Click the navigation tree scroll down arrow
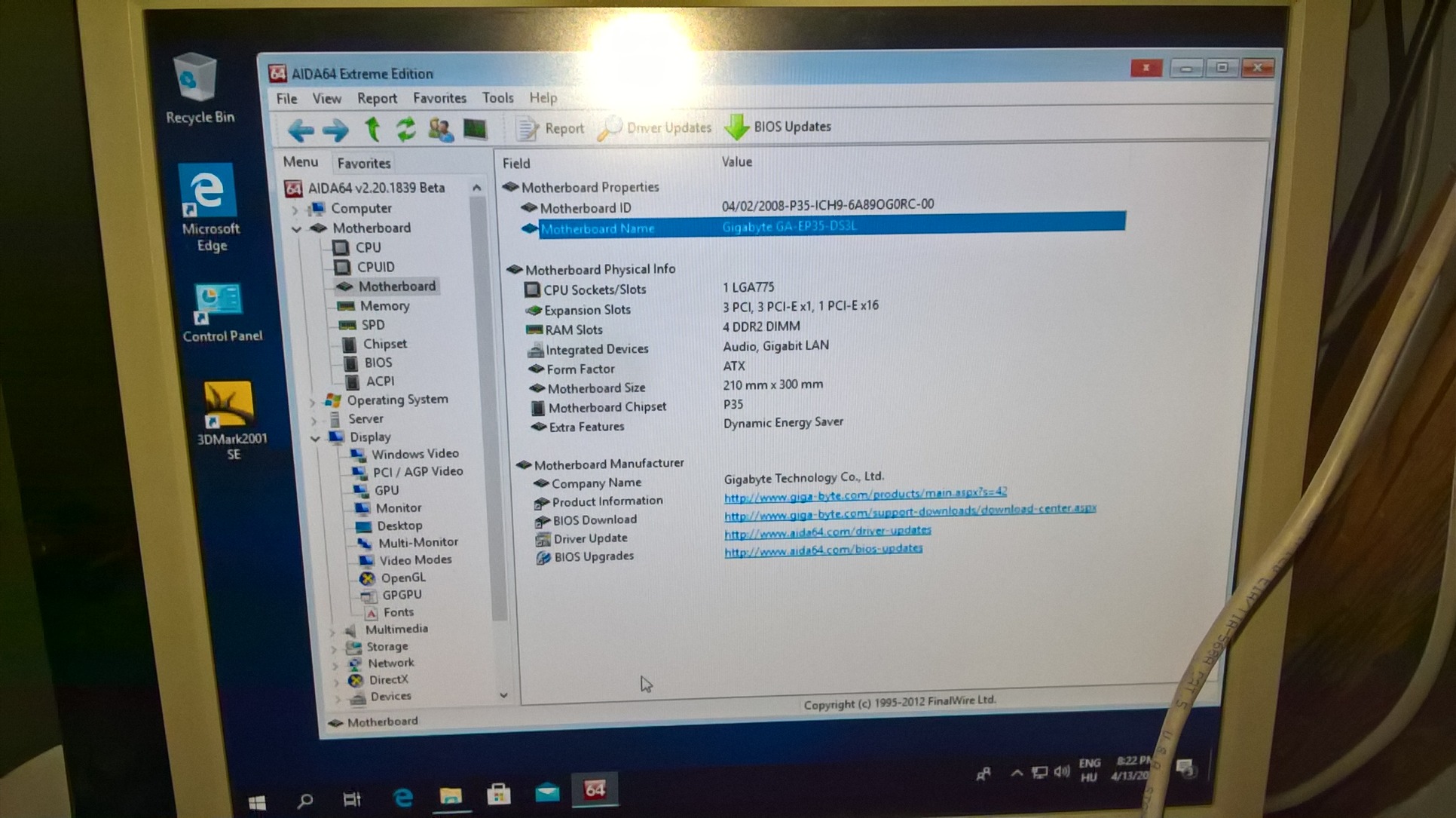Screen dimensions: 1456x818 (503, 695)
